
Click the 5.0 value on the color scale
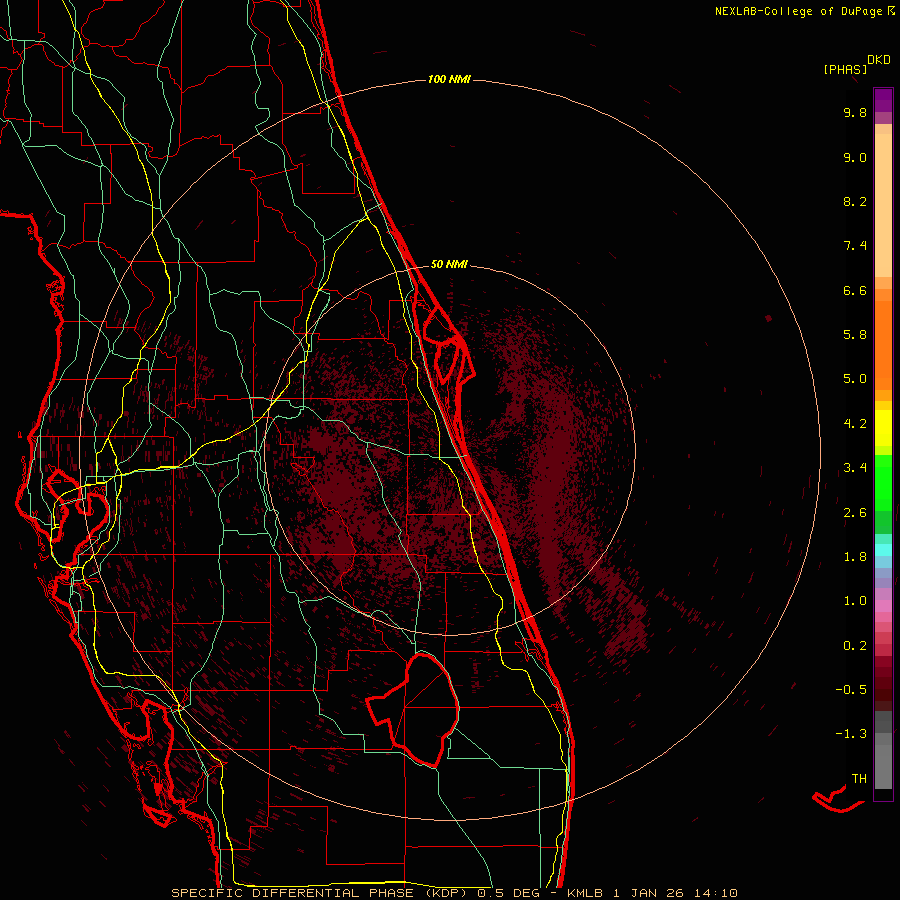855,379
